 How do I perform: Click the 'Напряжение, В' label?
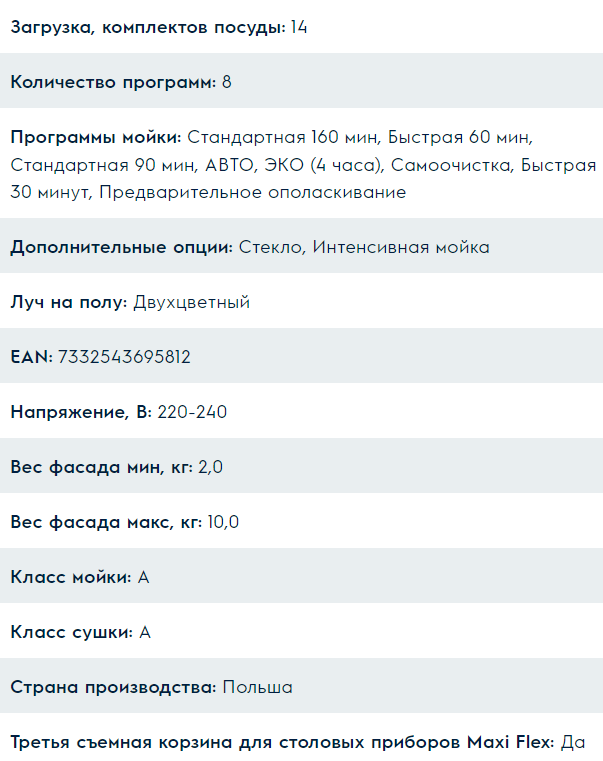pyautogui.click(x=81, y=412)
